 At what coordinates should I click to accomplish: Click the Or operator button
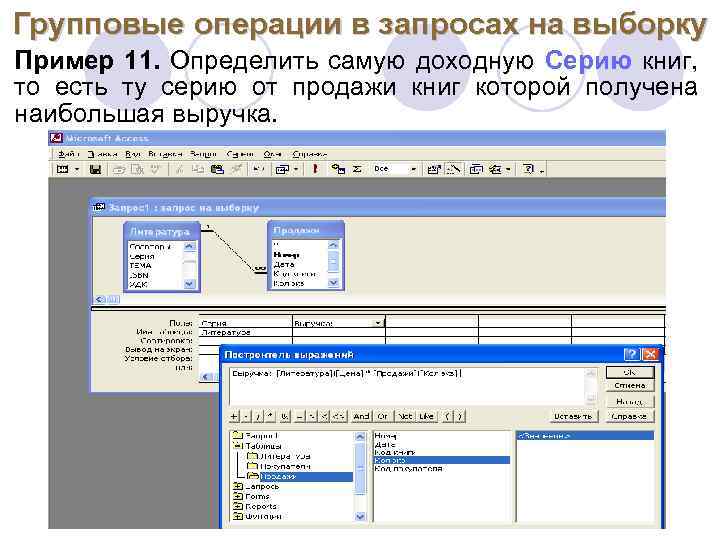click(x=383, y=416)
